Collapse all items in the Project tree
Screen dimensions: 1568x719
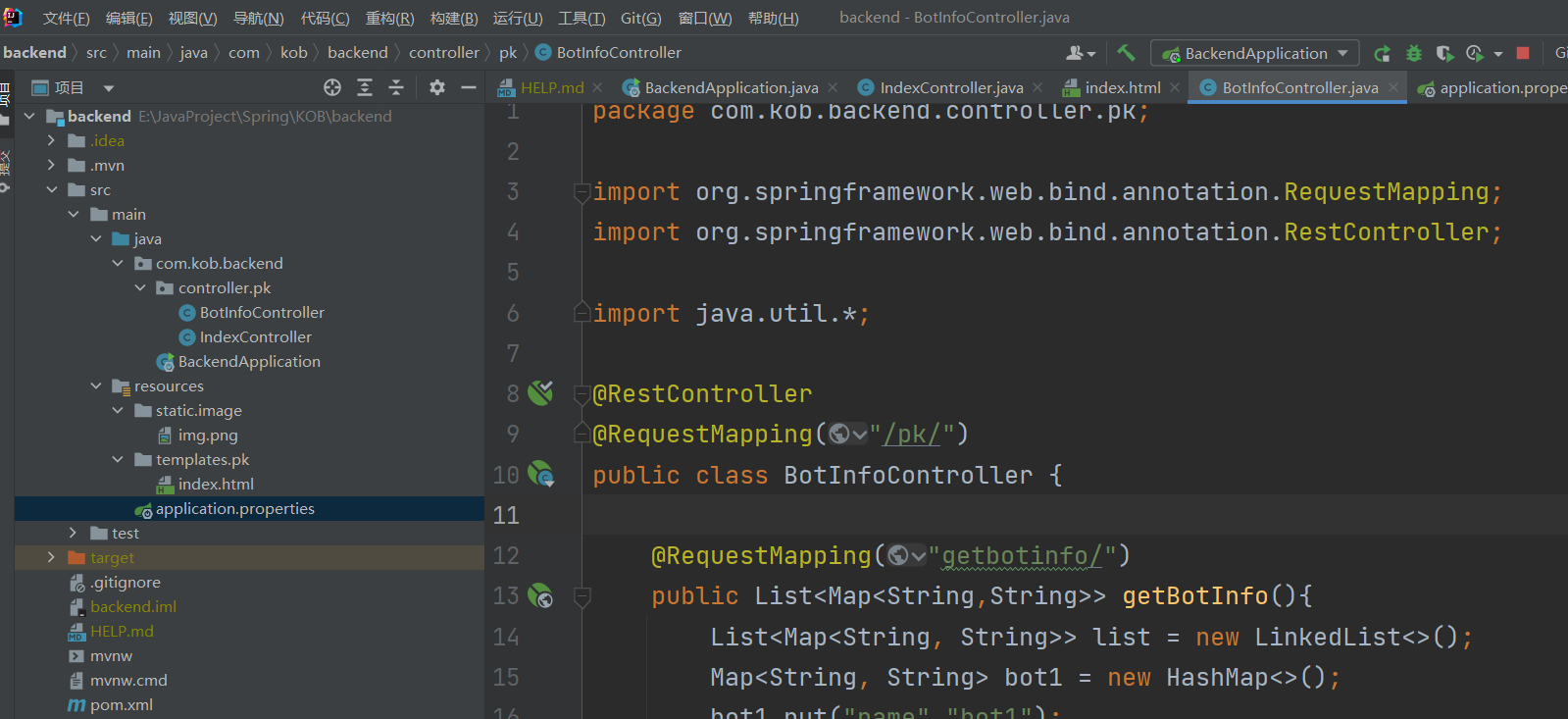coord(396,87)
